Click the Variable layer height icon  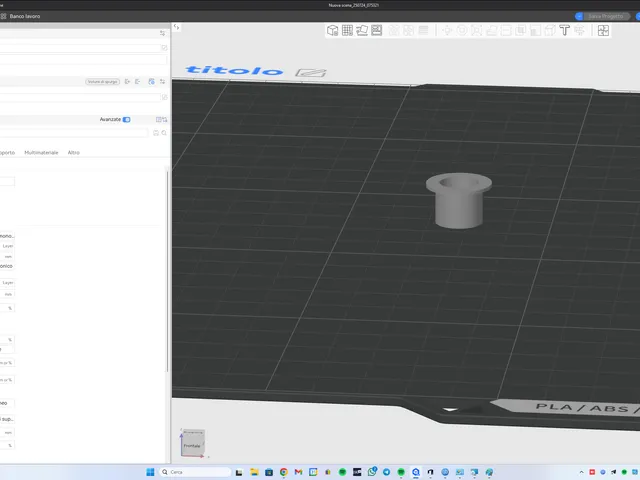(424, 31)
